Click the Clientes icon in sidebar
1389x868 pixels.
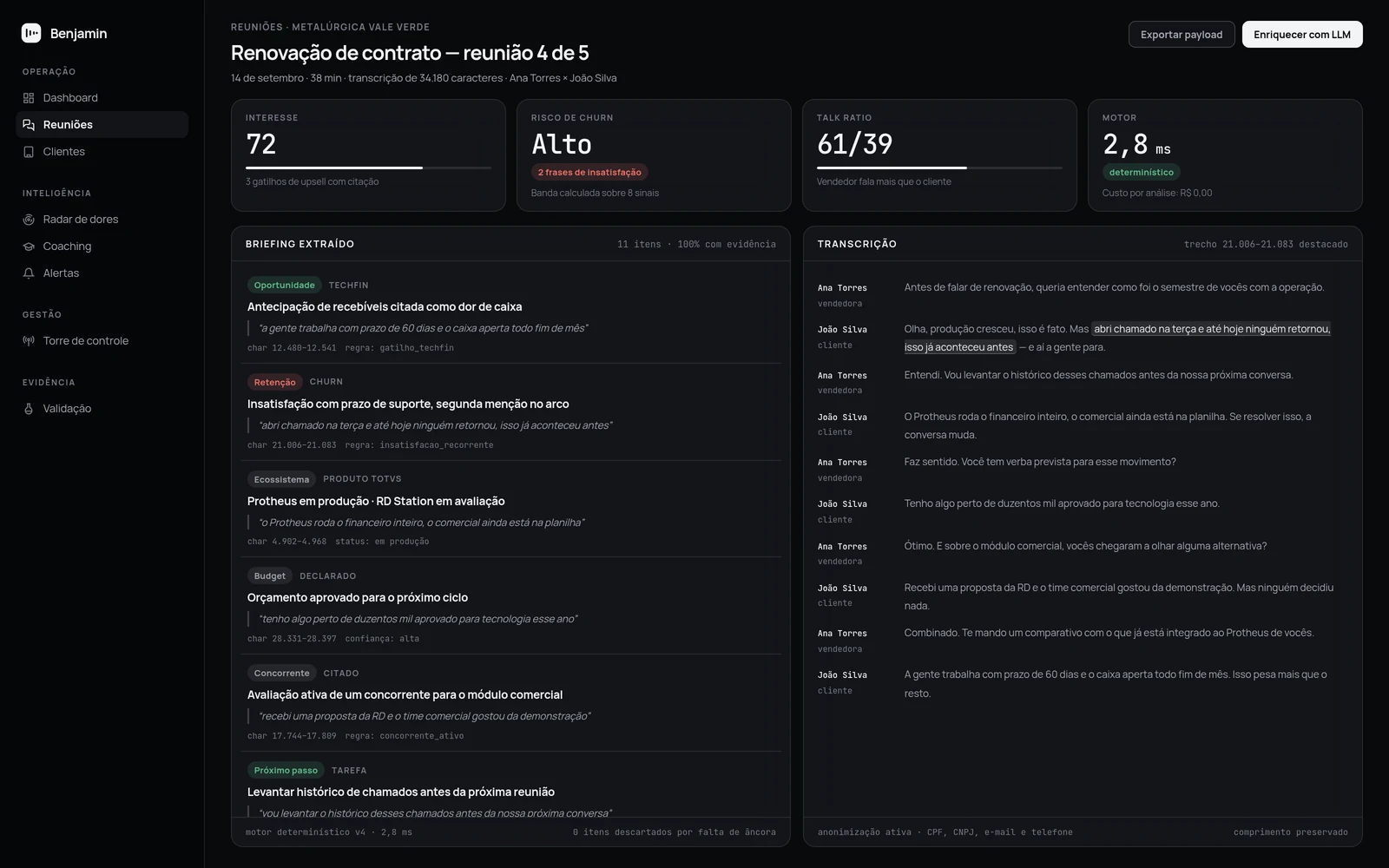click(29, 152)
